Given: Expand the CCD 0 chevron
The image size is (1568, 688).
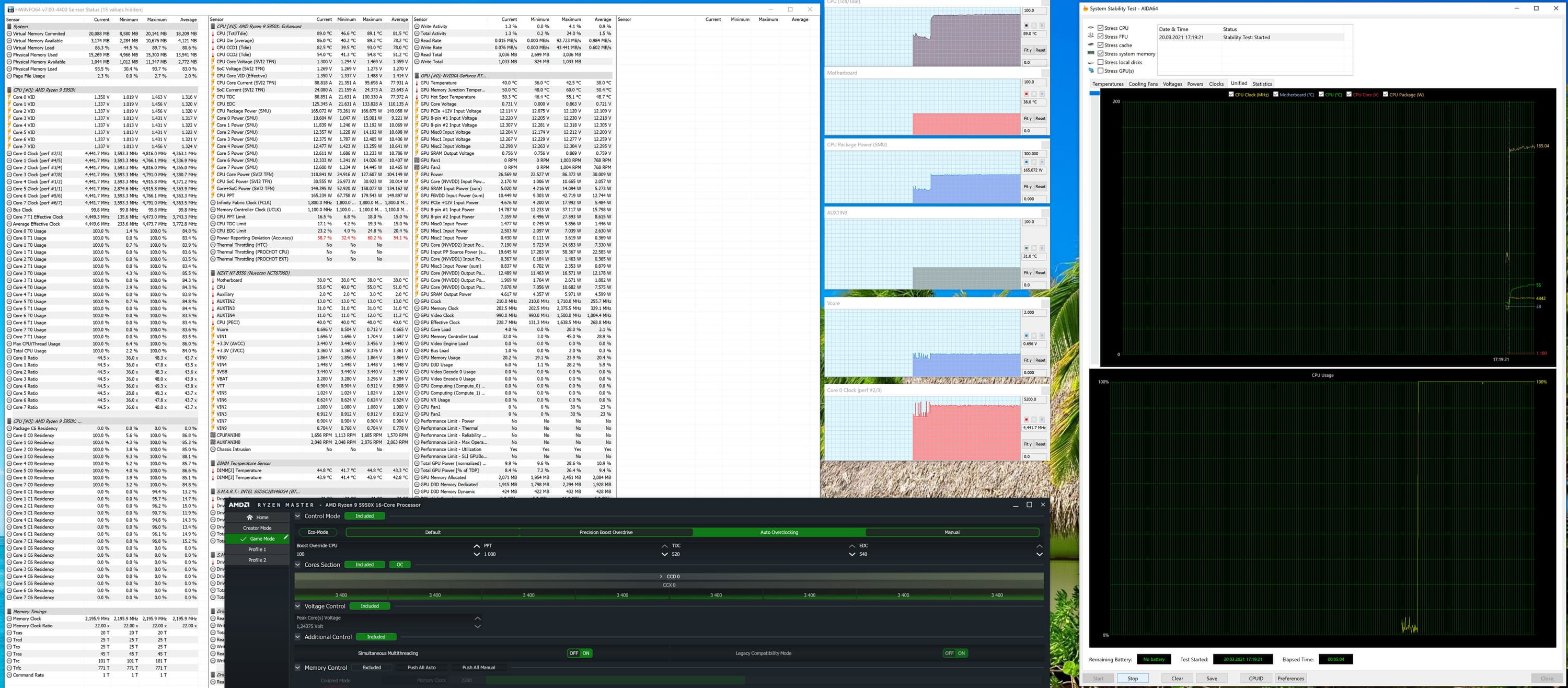Looking at the screenshot, I should 661,577.
